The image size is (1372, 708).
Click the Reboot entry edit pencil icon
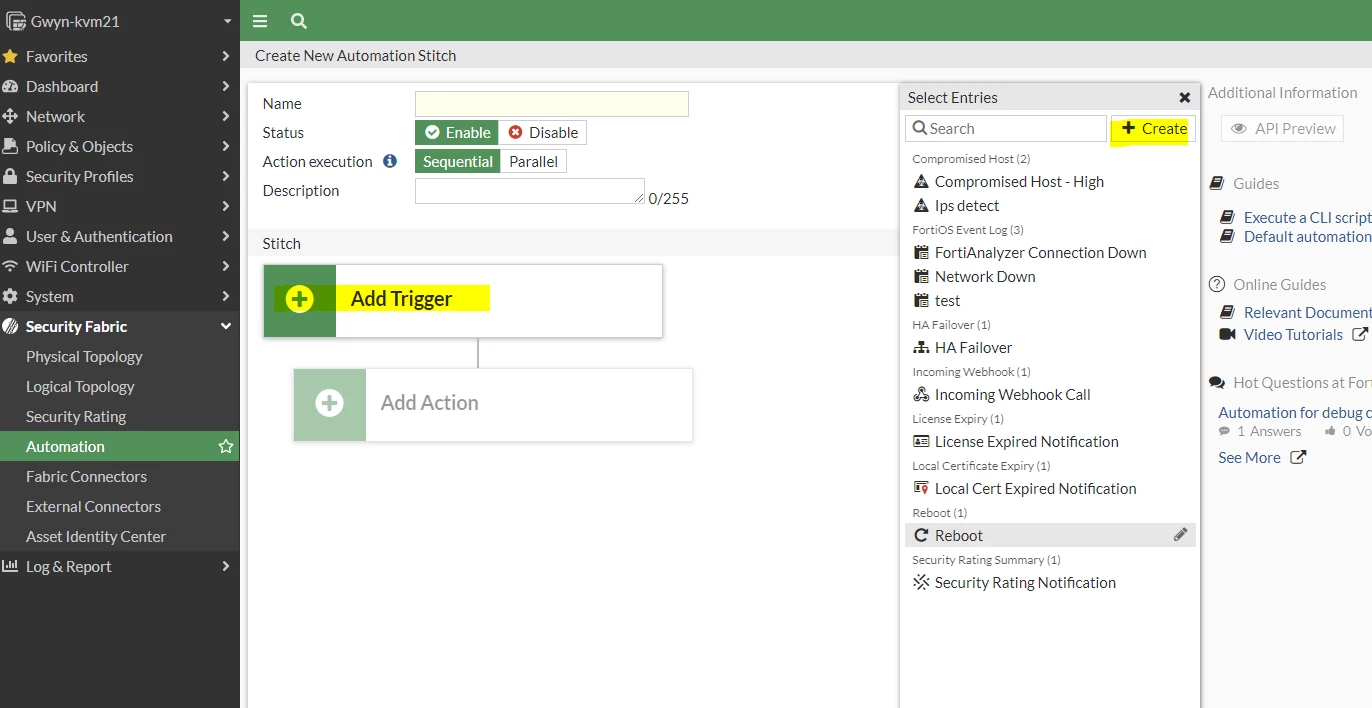1181,535
